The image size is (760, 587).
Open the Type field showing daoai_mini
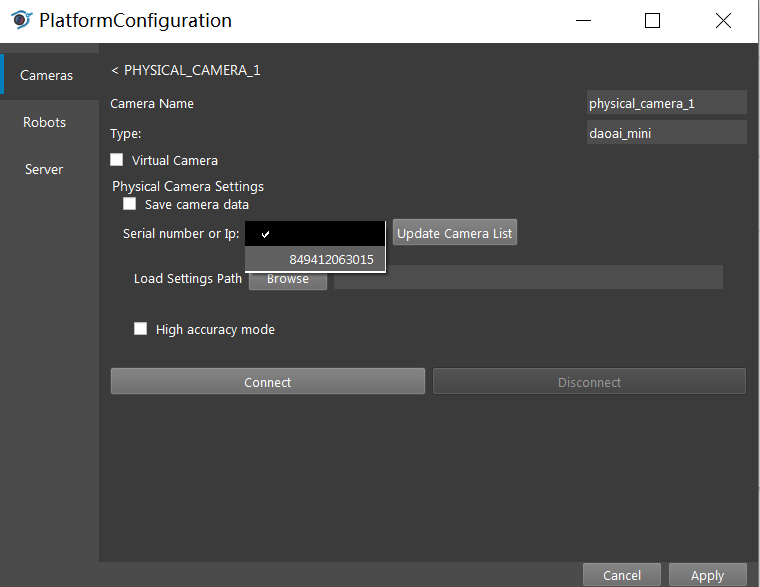click(666, 132)
